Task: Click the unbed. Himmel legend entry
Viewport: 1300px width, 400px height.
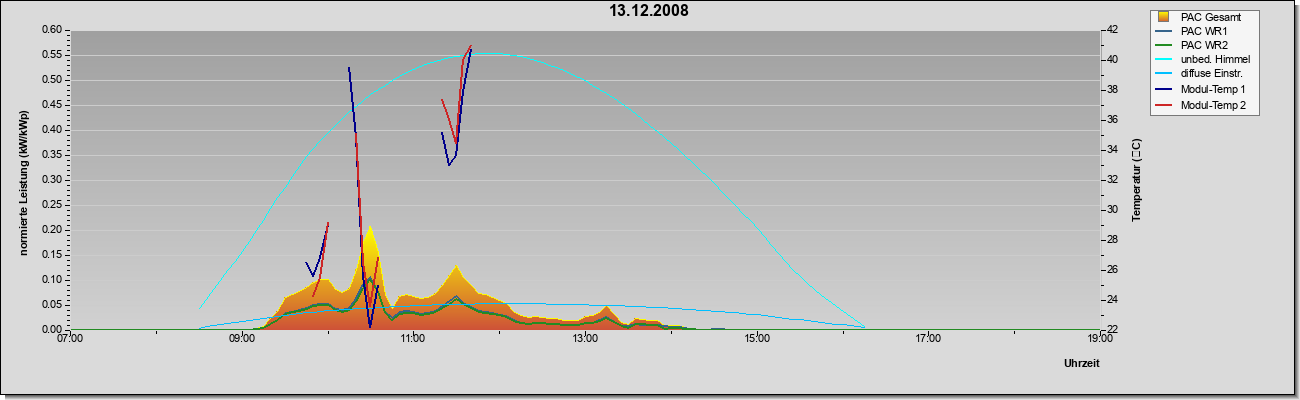Action: [1203, 60]
